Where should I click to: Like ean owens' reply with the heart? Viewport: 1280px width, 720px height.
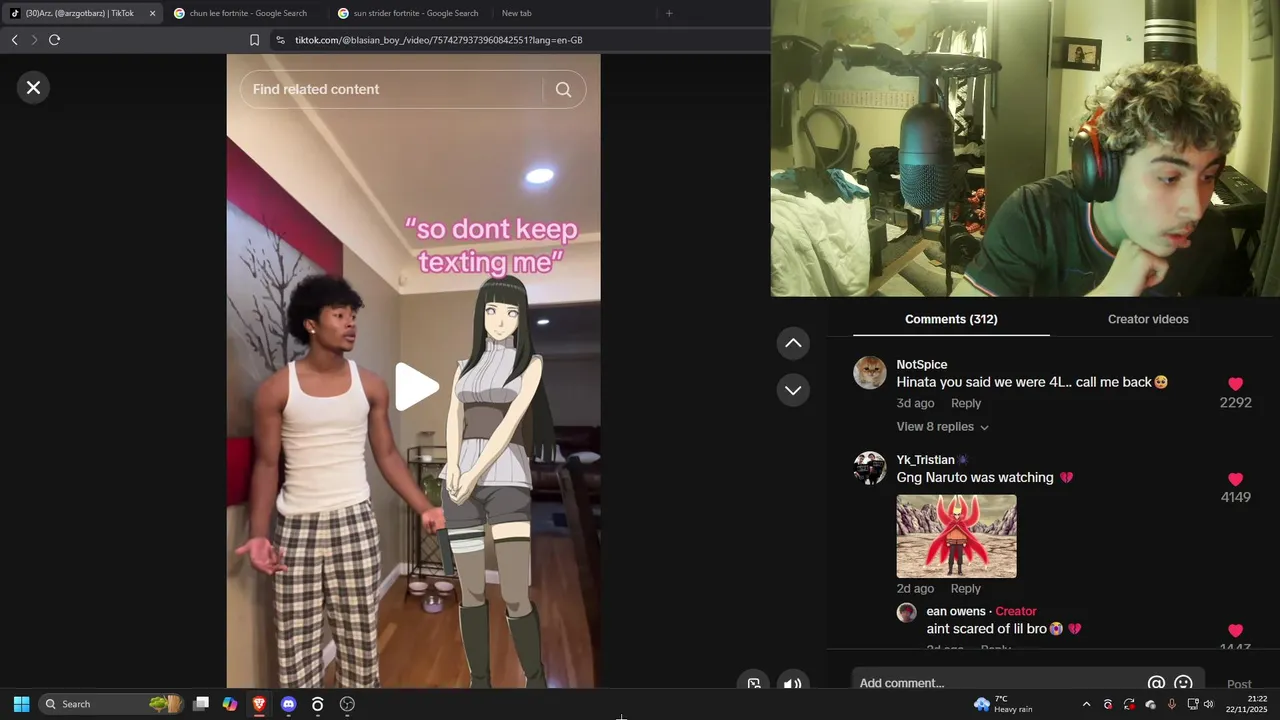pos(1235,631)
